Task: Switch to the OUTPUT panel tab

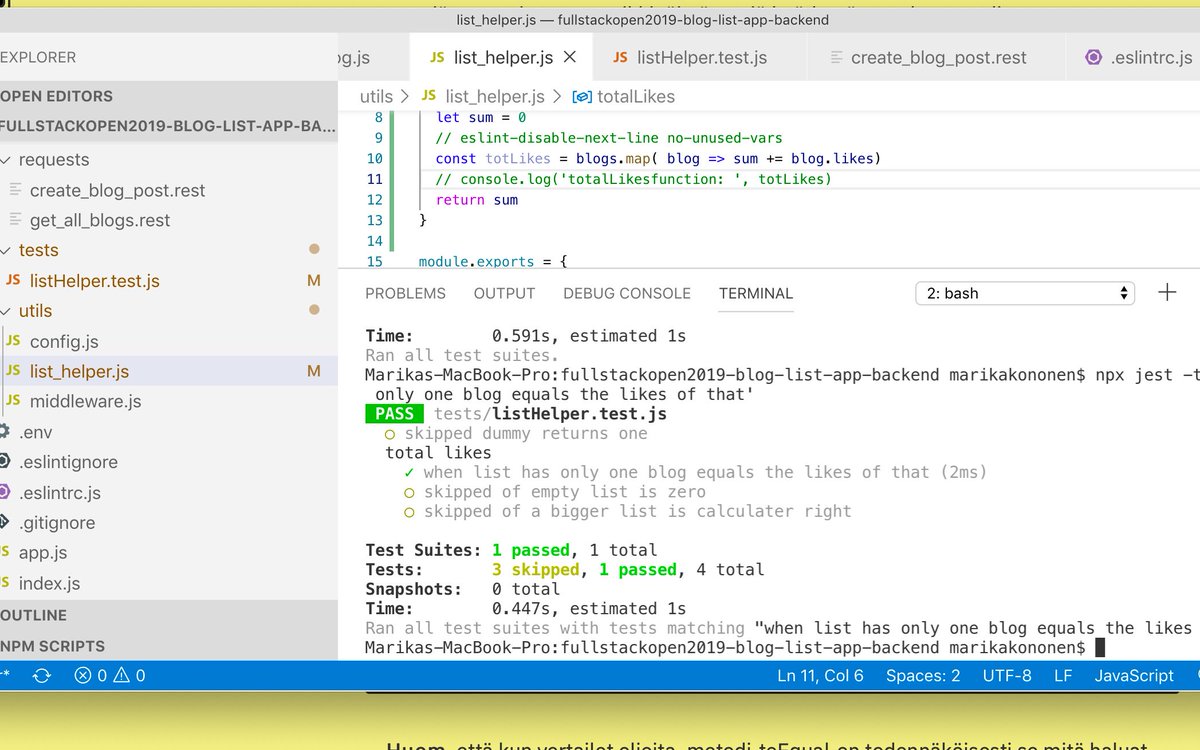Action: tap(504, 293)
